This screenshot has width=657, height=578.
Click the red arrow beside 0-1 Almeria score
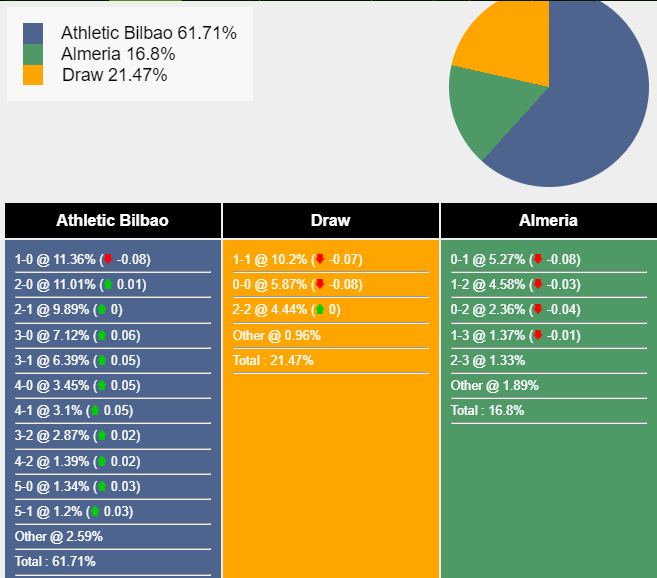click(537, 259)
